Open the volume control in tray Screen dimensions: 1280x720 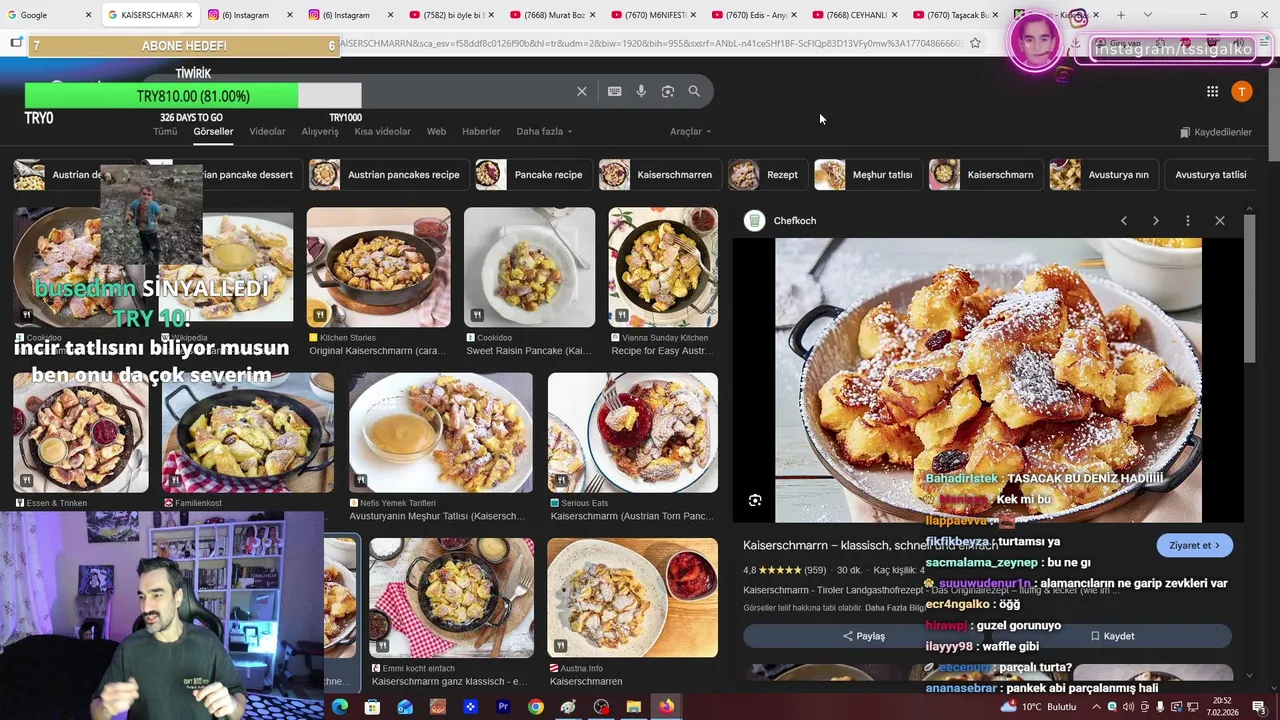1128,707
